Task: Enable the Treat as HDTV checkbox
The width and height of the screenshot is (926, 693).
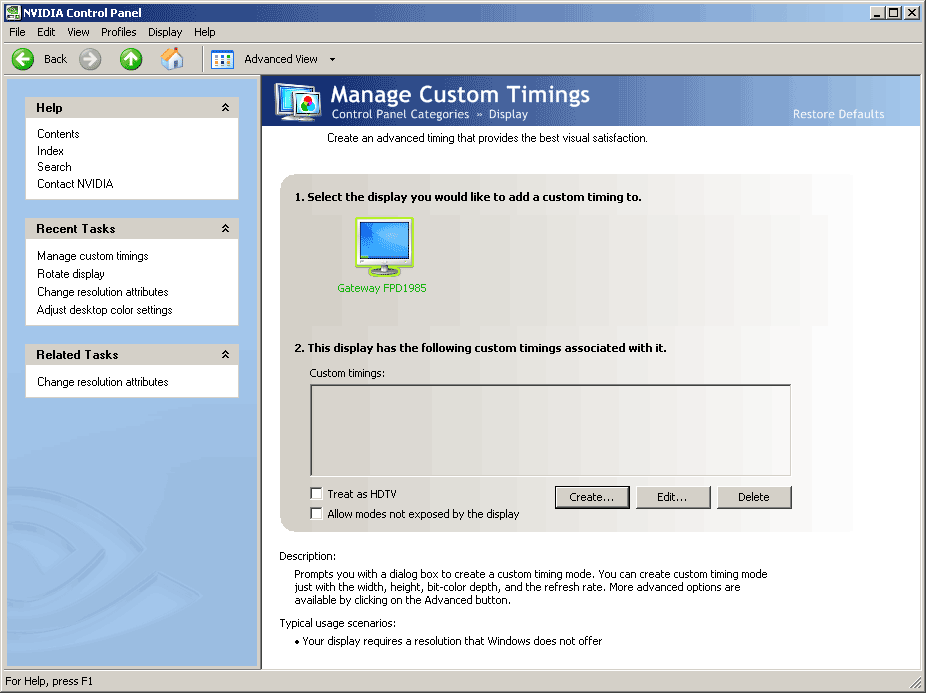Action: (317, 493)
